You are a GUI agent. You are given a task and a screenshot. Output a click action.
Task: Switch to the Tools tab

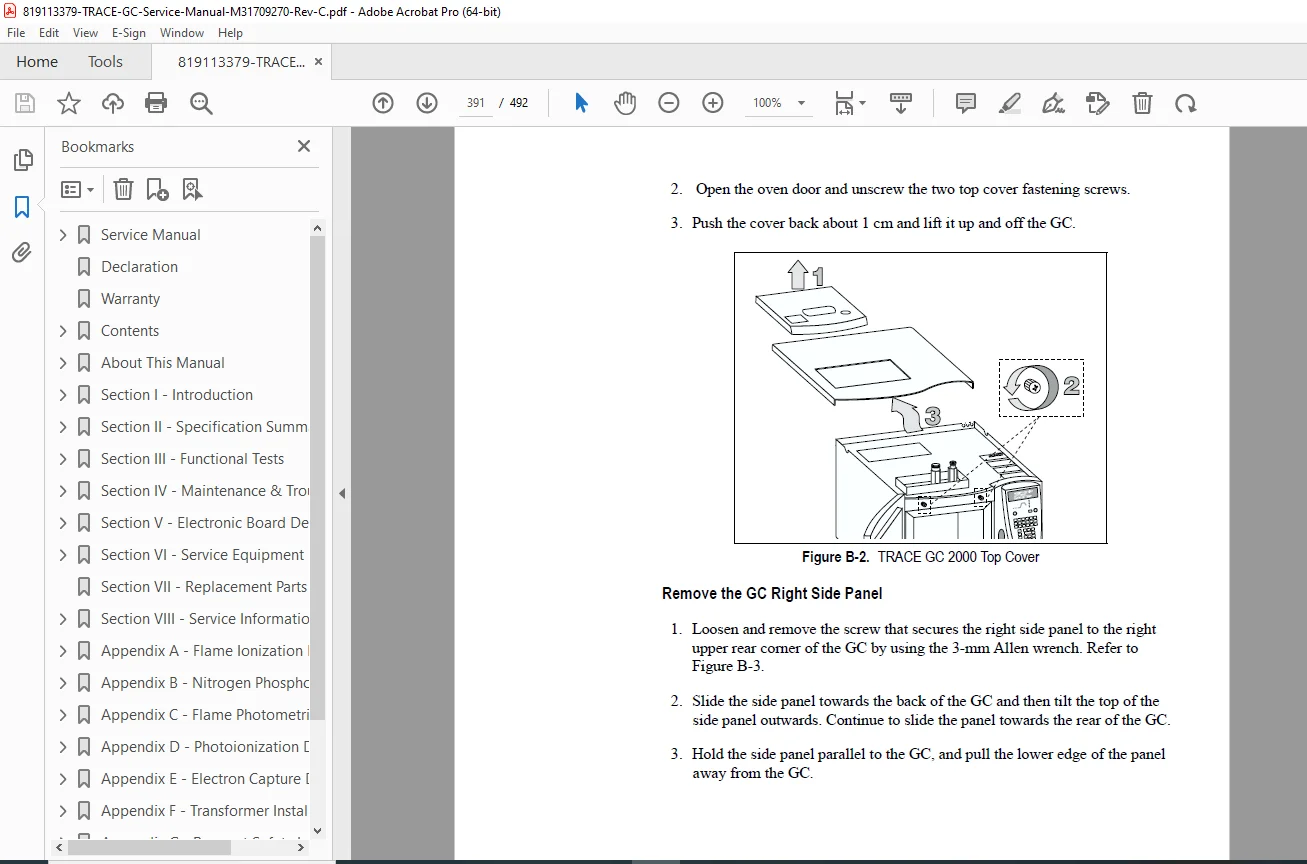[x=105, y=62]
